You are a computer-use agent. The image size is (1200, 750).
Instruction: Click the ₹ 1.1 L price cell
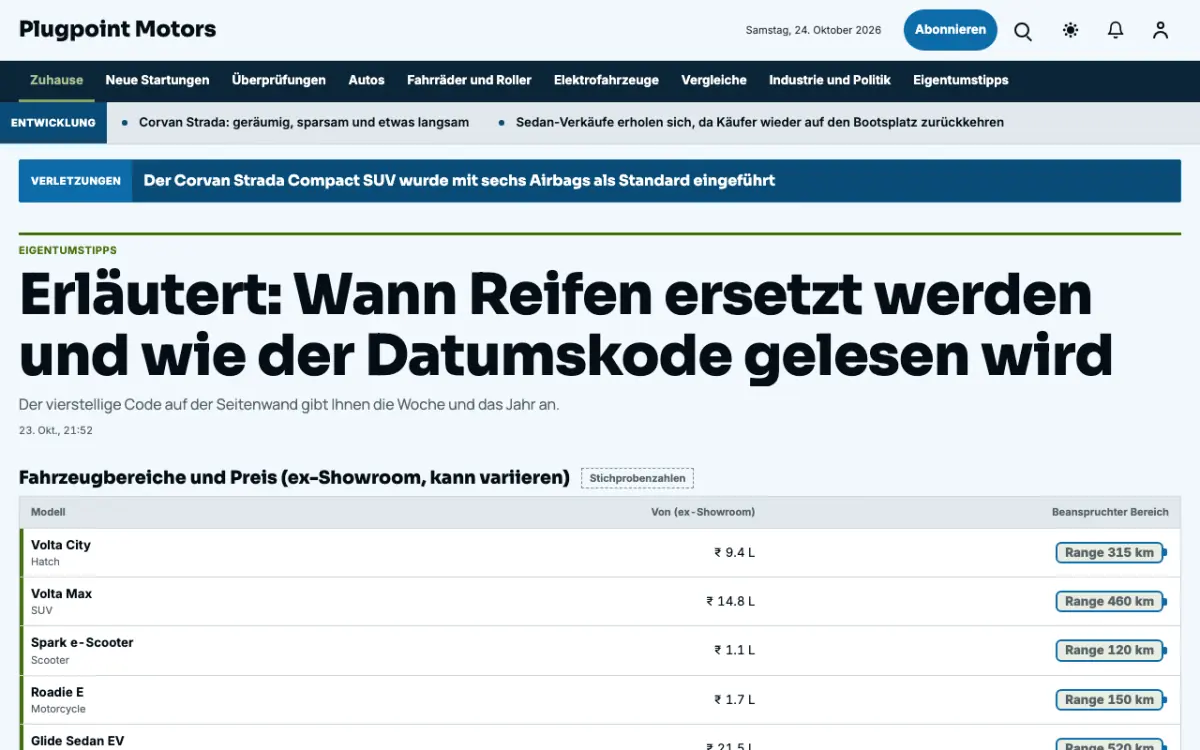pyautogui.click(x=734, y=651)
